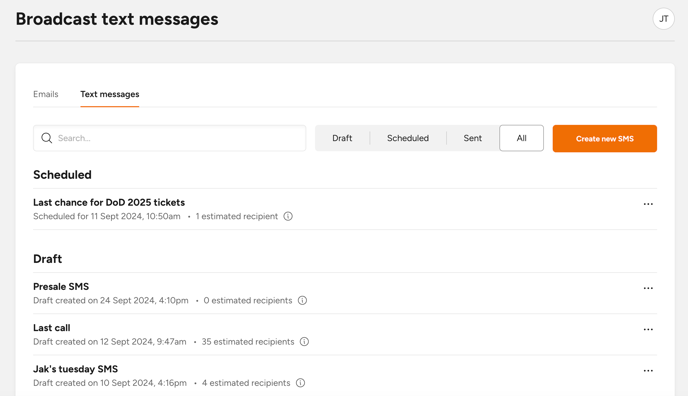Screen dimensions: 688x396
Task: Create a new SMS
Action: point(605,139)
